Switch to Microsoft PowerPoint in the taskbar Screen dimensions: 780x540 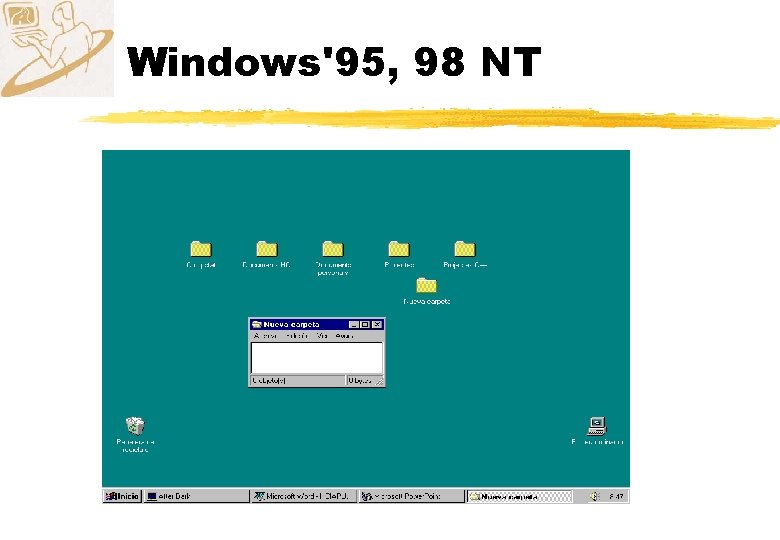pyautogui.click(x=411, y=496)
